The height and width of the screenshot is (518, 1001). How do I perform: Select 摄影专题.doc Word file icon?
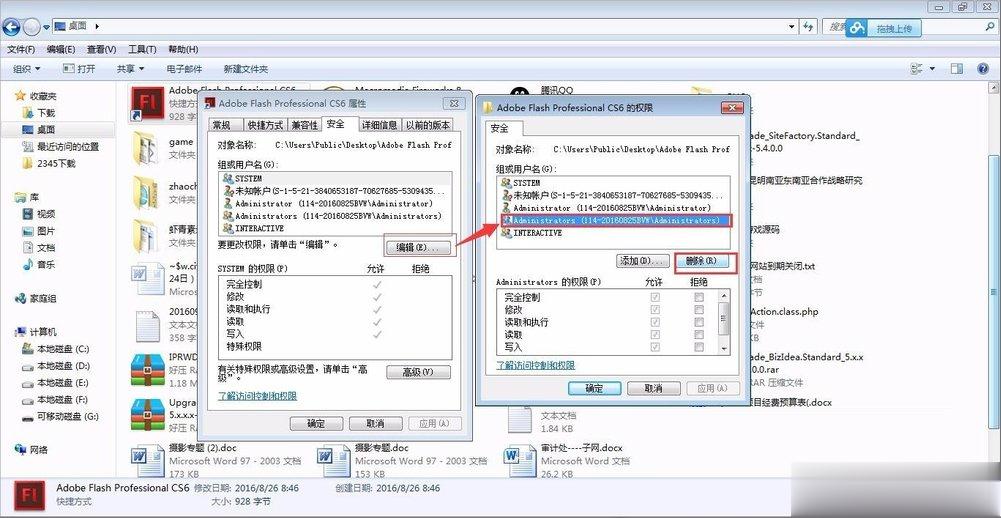pos(334,461)
